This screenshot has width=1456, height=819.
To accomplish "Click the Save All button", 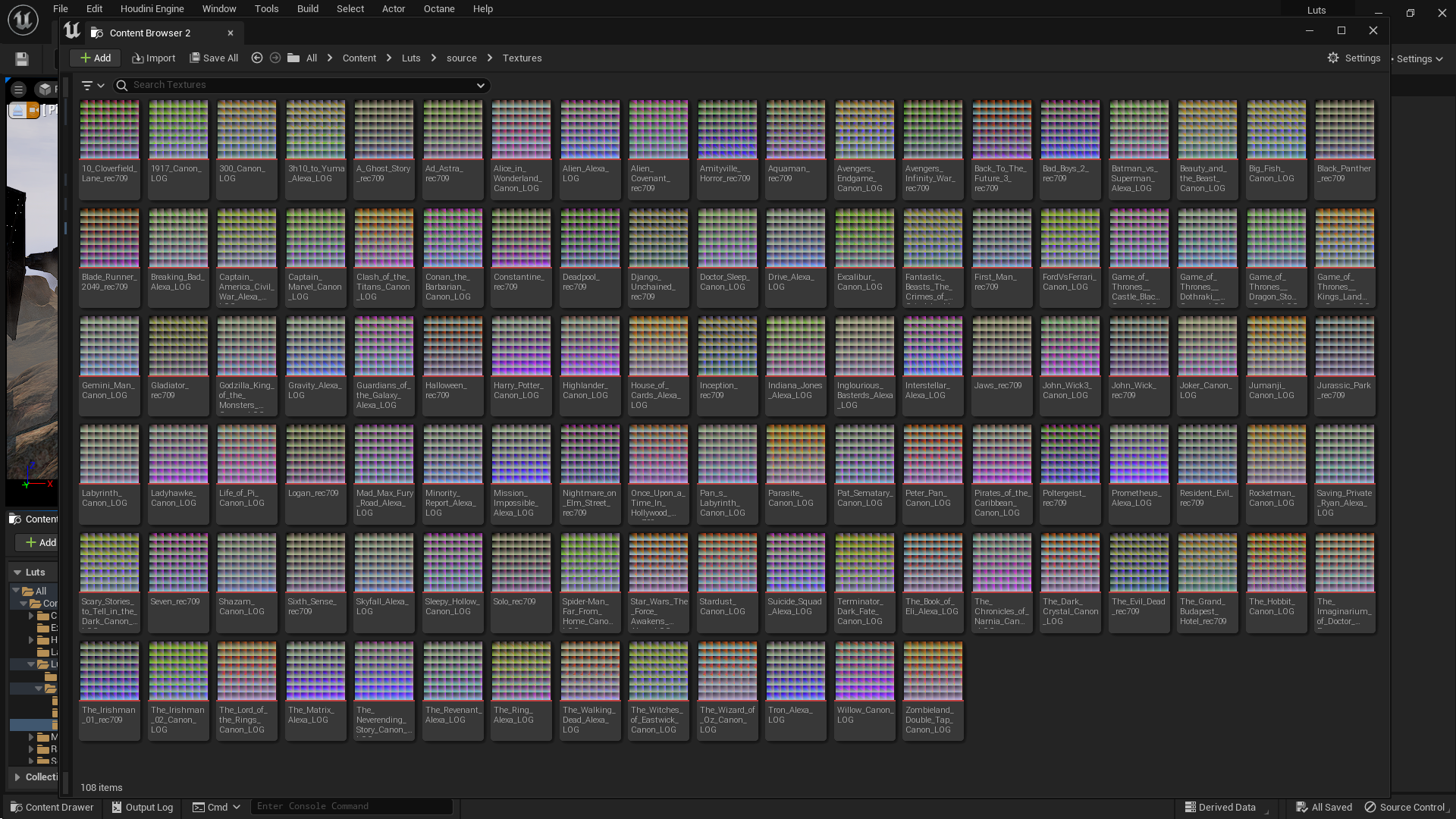I will (214, 58).
